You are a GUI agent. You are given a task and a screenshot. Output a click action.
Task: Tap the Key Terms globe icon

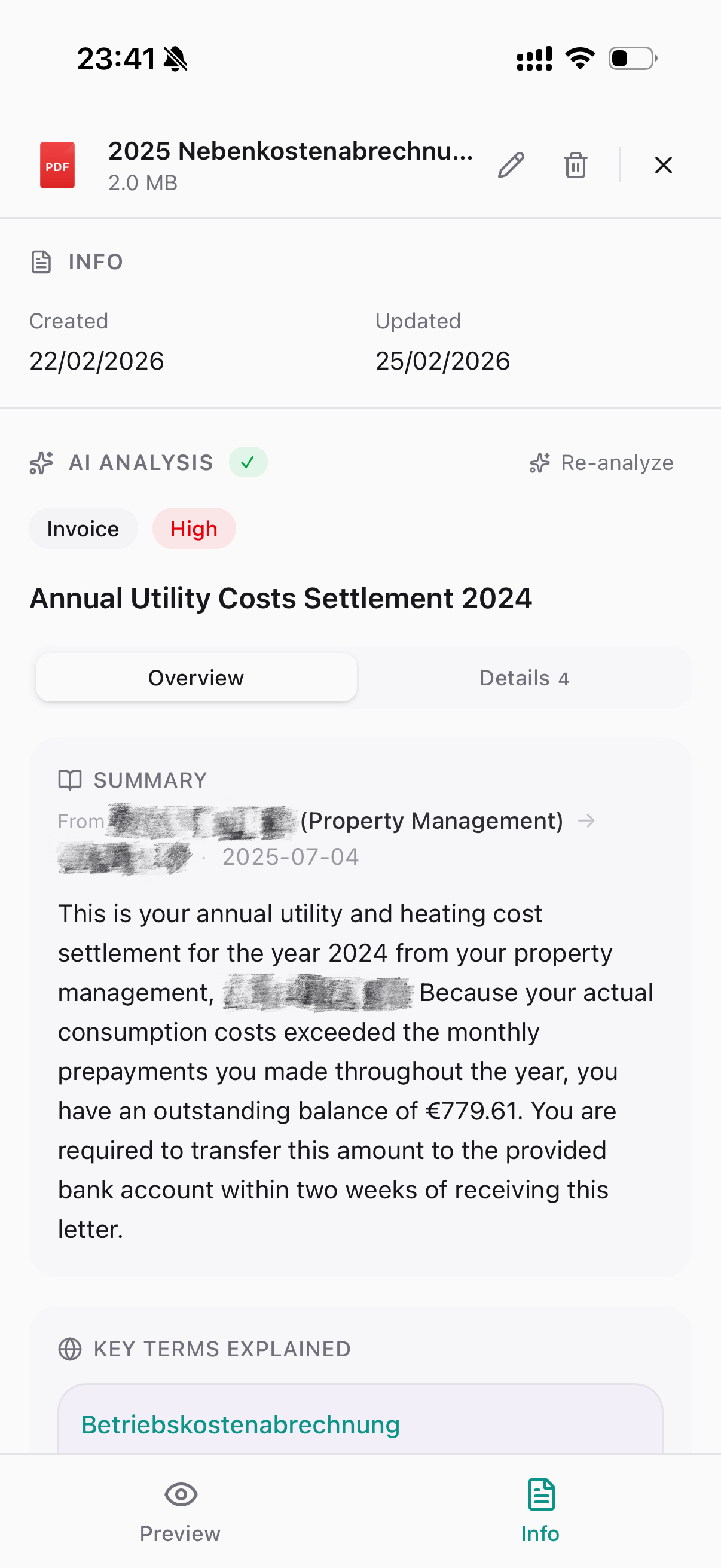point(70,1349)
